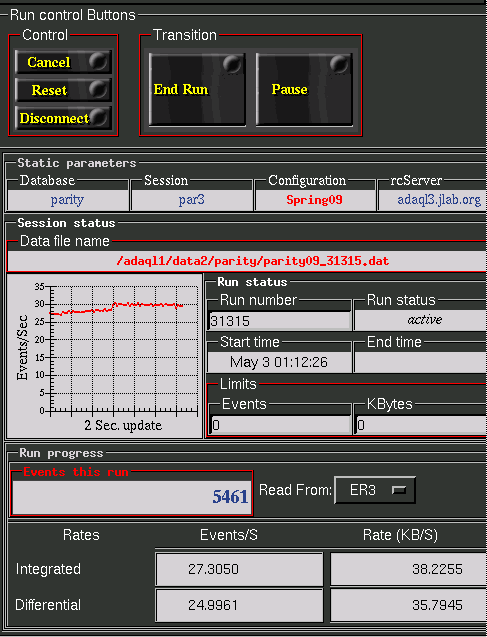Pause the active run
The height and width of the screenshot is (637, 487).
coord(304,89)
